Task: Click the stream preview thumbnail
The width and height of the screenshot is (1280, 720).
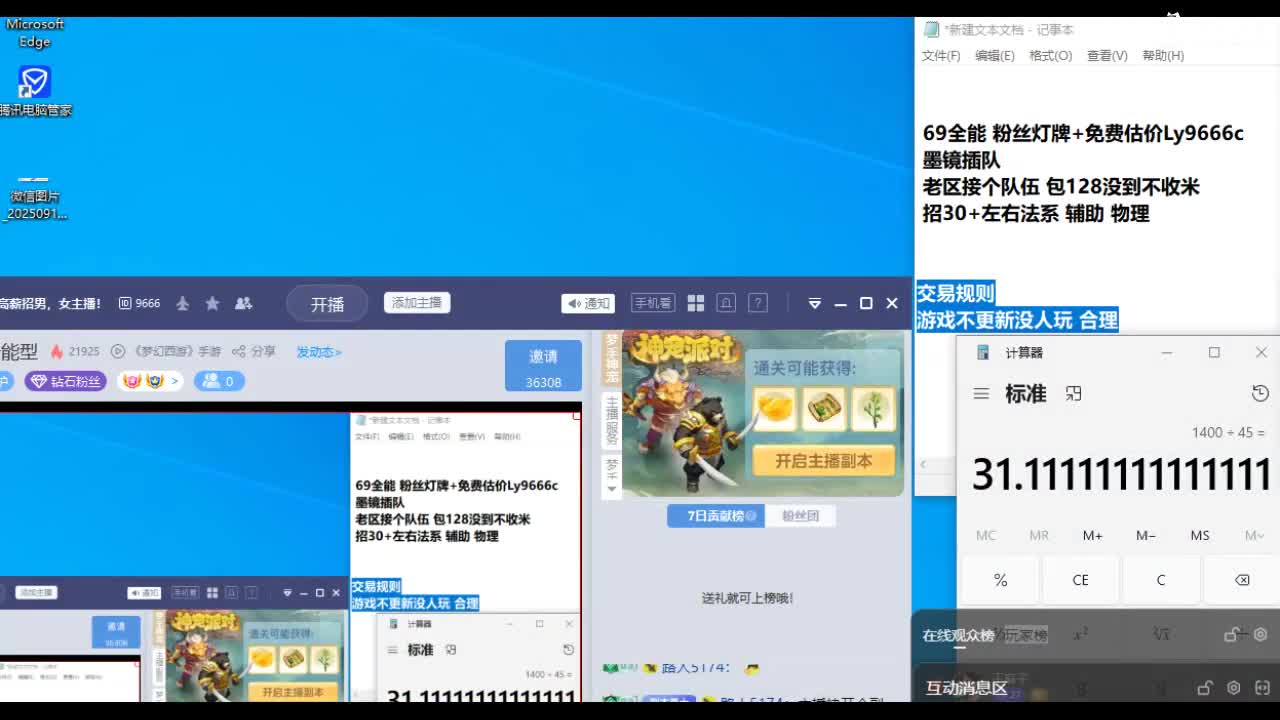Action: coord(290,556)
